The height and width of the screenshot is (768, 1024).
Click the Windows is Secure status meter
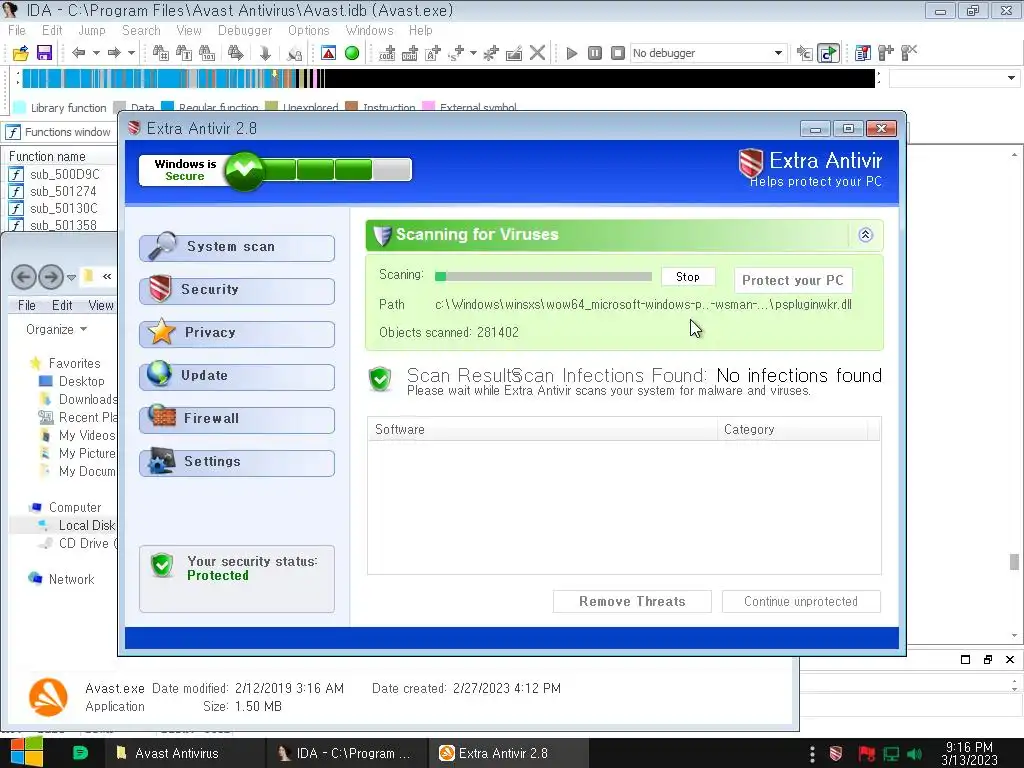pyautogui.click(x=275, y=170)
